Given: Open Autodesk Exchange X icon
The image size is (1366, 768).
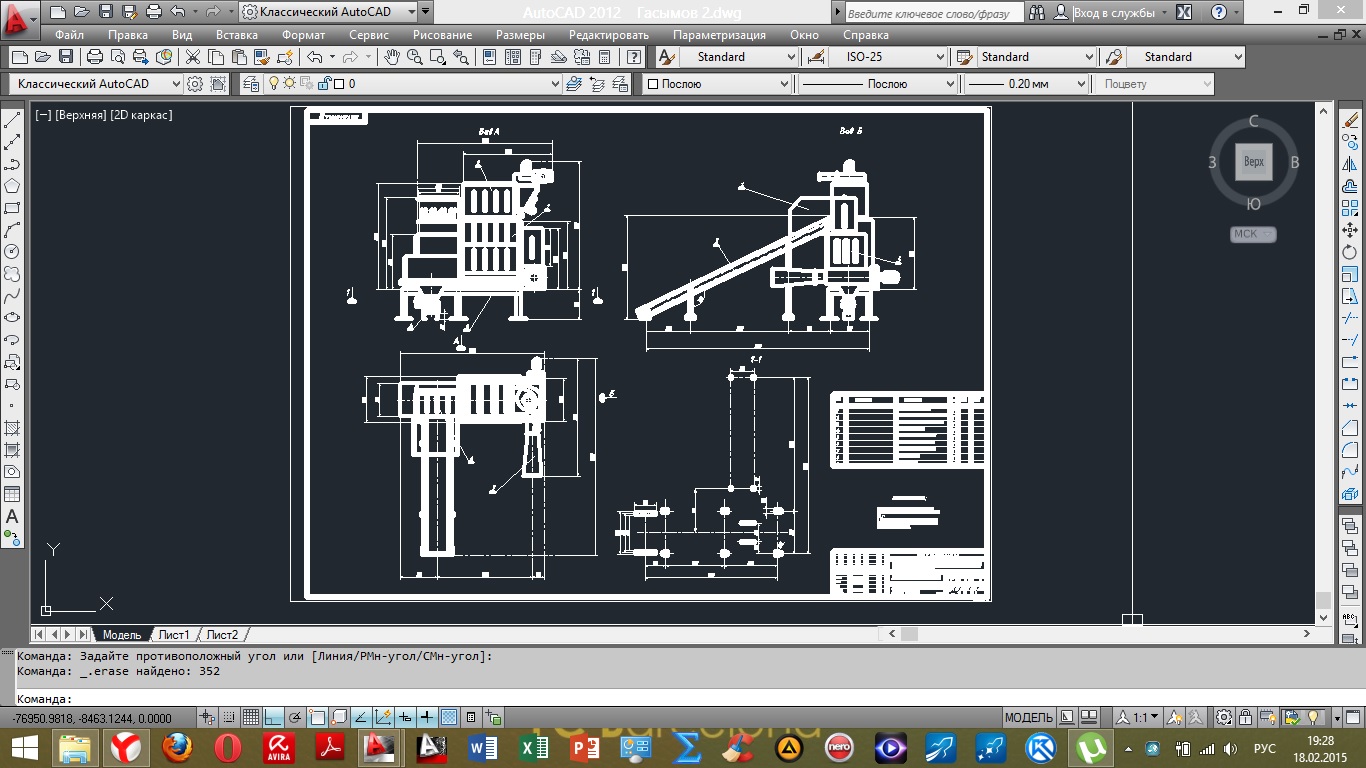Looking at the screenshot, I should [x=1184, y=13].
